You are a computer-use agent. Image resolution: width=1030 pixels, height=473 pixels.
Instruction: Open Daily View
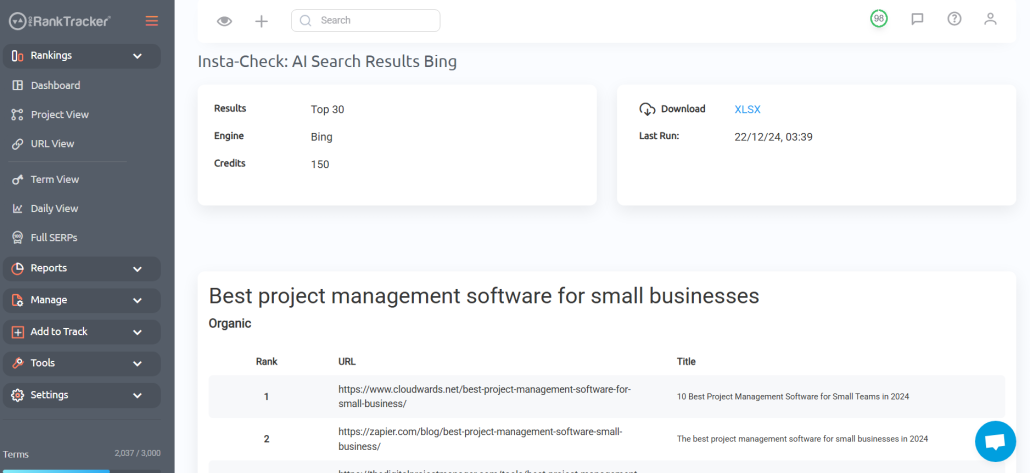[x=55, y=208]
